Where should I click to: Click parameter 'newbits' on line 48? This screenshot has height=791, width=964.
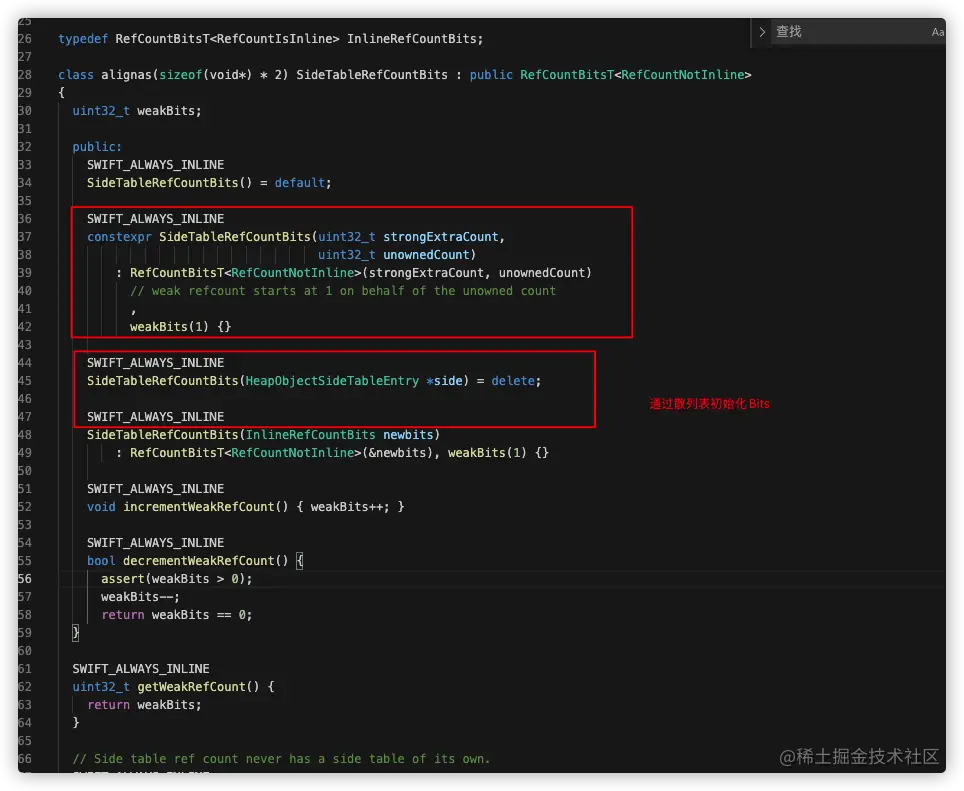coord(408,435)
